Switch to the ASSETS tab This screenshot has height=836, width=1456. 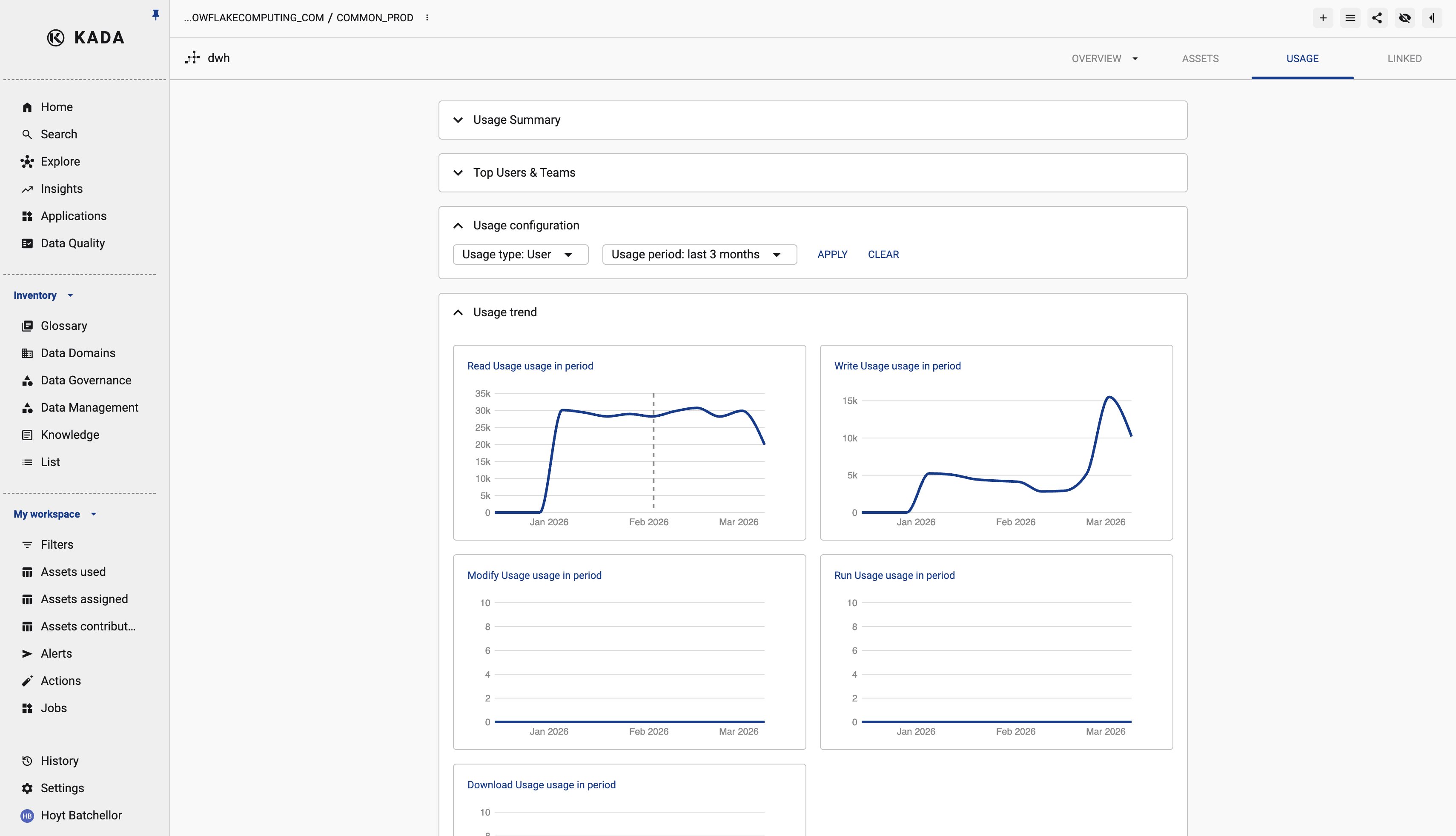click(1200, 59)
